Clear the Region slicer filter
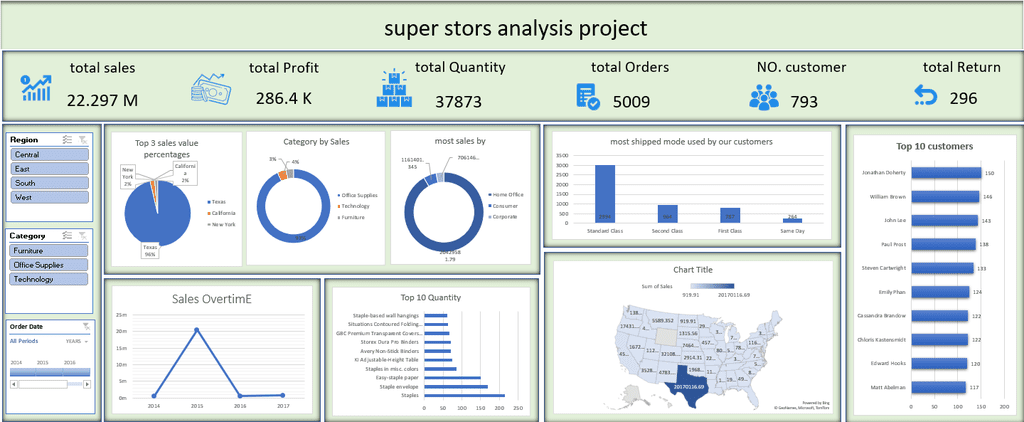The height and width of the screenshot is (422, 1024). (83, 139)
